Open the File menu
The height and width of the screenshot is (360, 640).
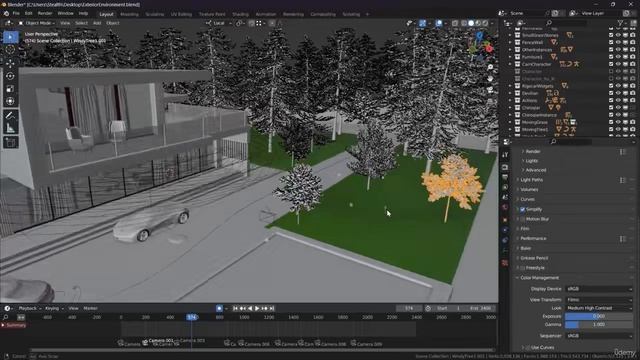pyautogui.click(x=16, y=13)
